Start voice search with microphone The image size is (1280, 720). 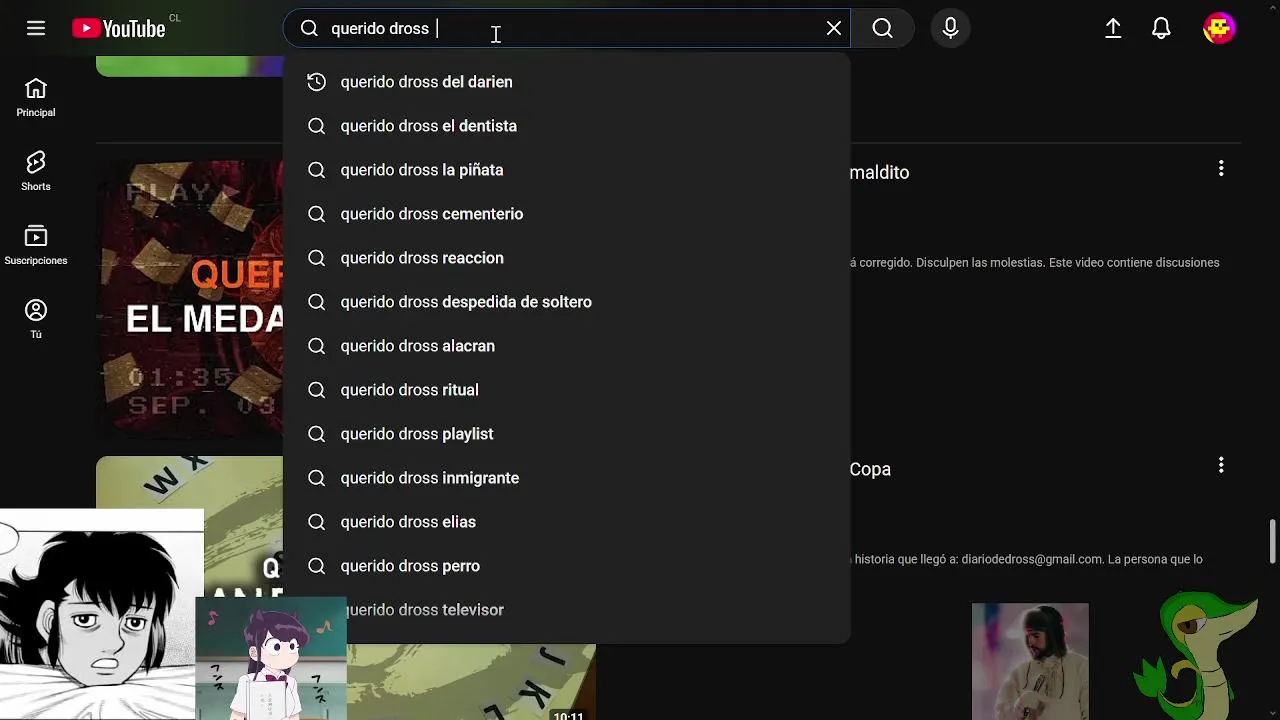[951, 28]
